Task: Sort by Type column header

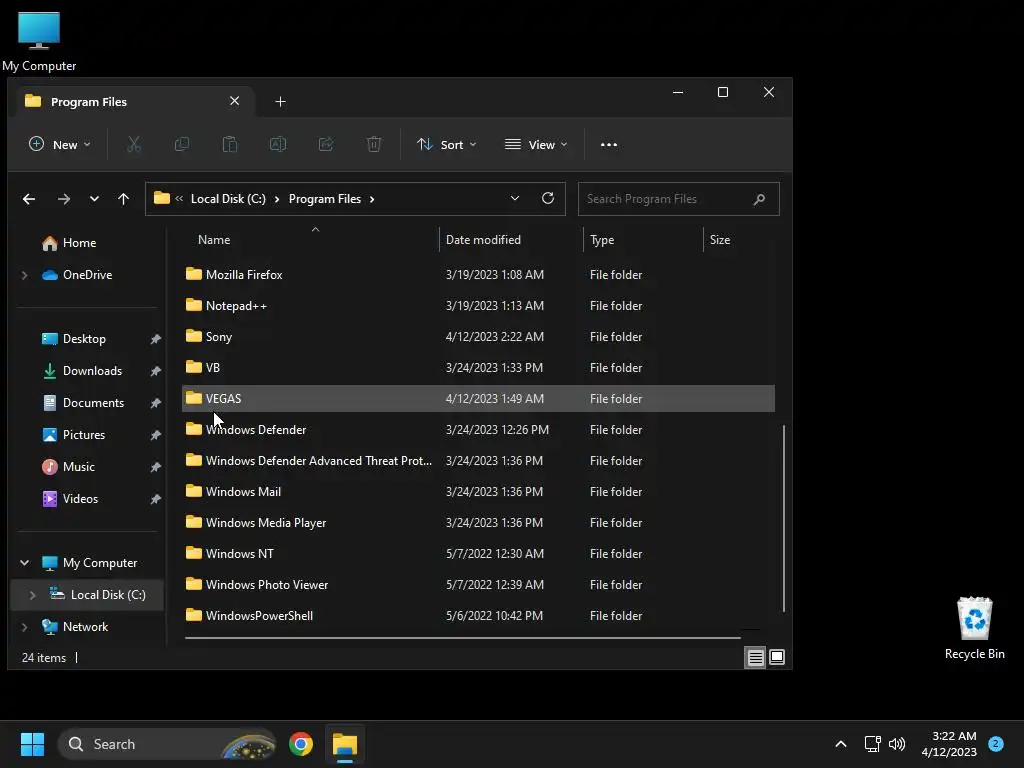Action: point(602,240)
